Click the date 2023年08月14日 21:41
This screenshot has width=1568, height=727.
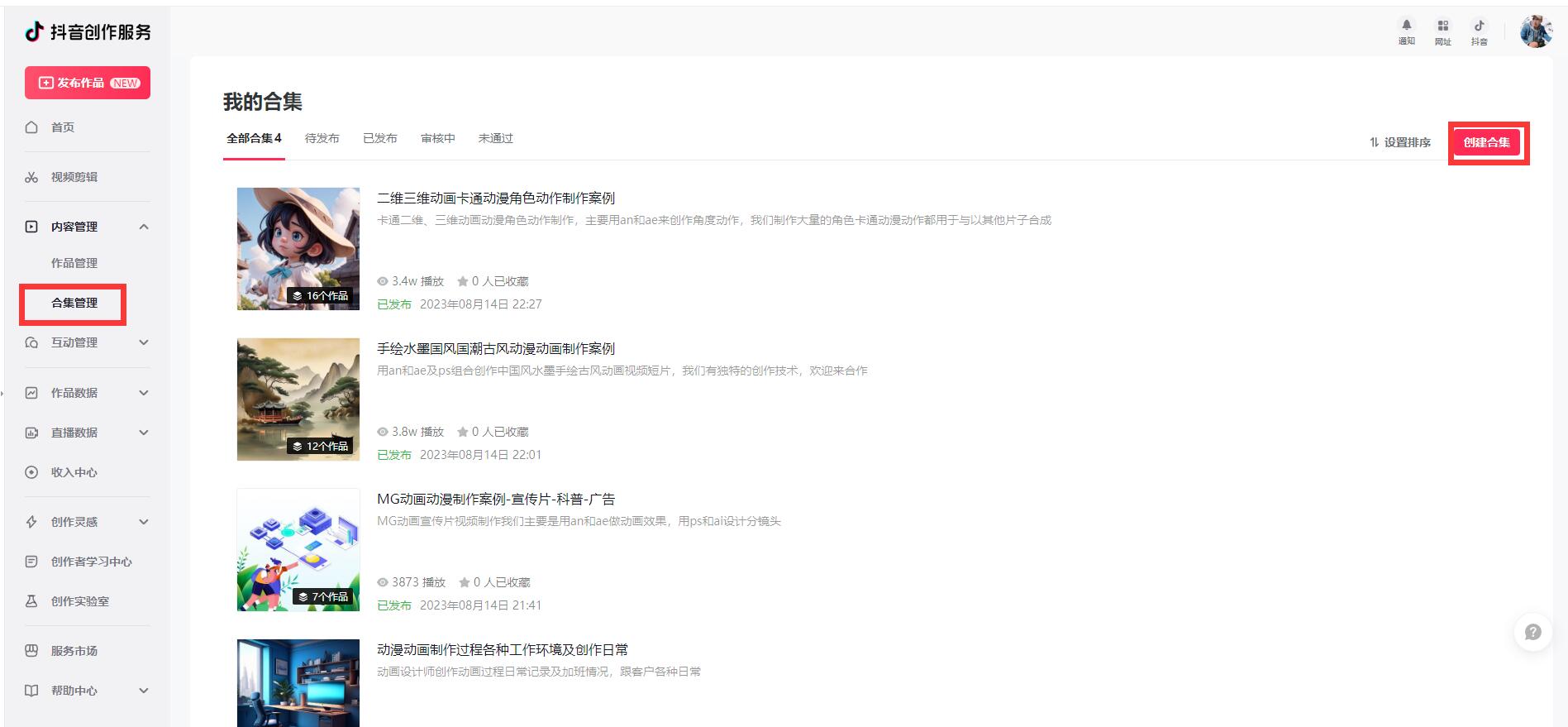point(481,605)
